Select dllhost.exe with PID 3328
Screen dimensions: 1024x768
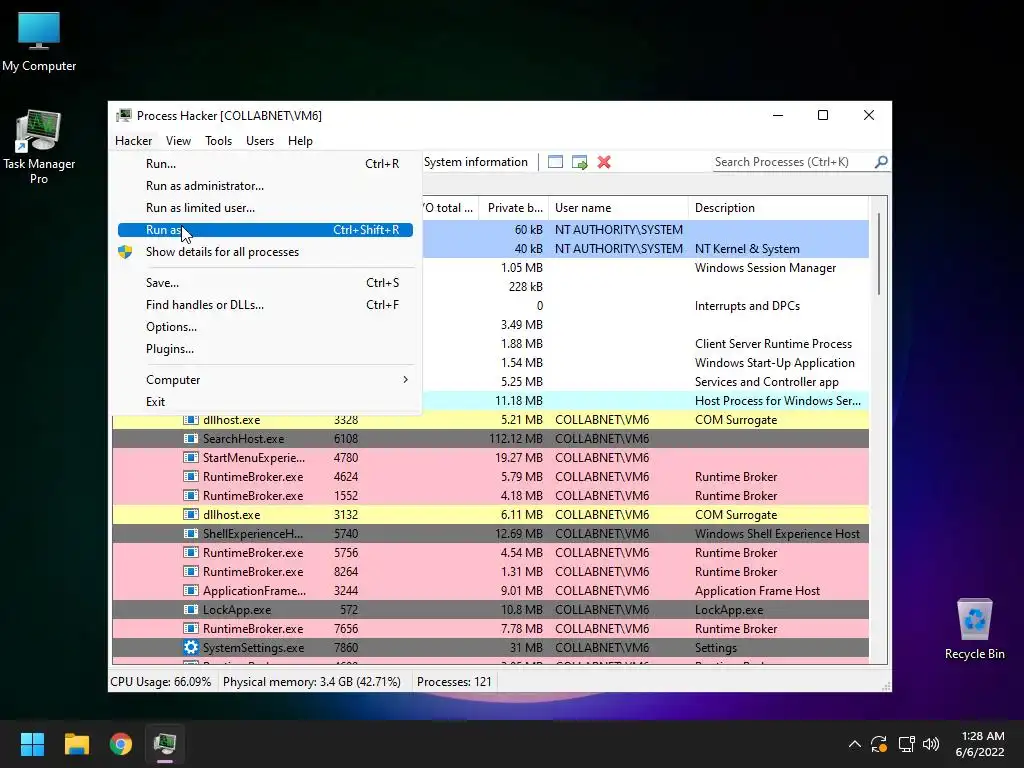pos(490,420)
